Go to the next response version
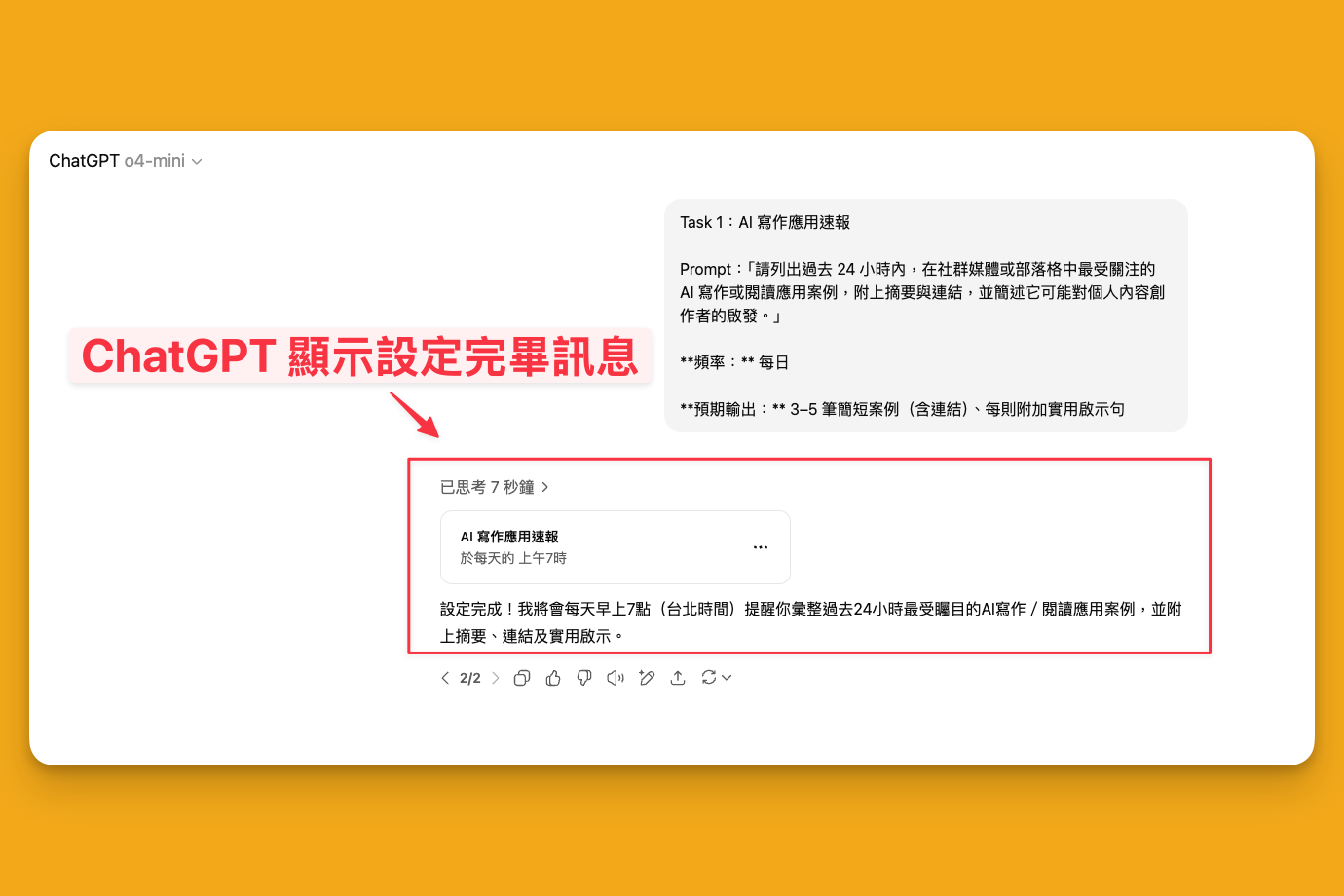The height and width of the screenshot is (896, 1344). (x=495, y=678)
